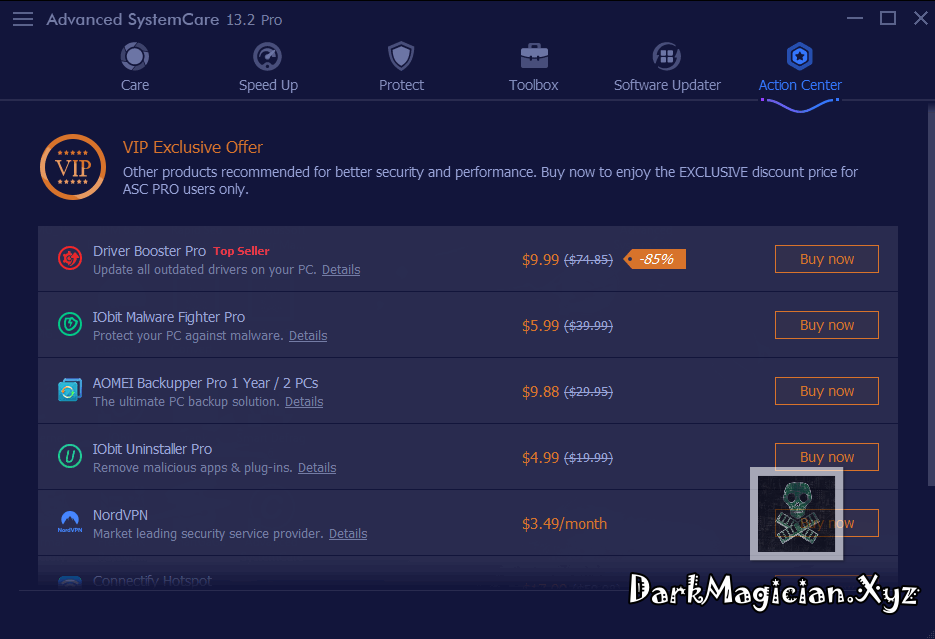Click the struck-through $29.95 original price

(589, 392)
